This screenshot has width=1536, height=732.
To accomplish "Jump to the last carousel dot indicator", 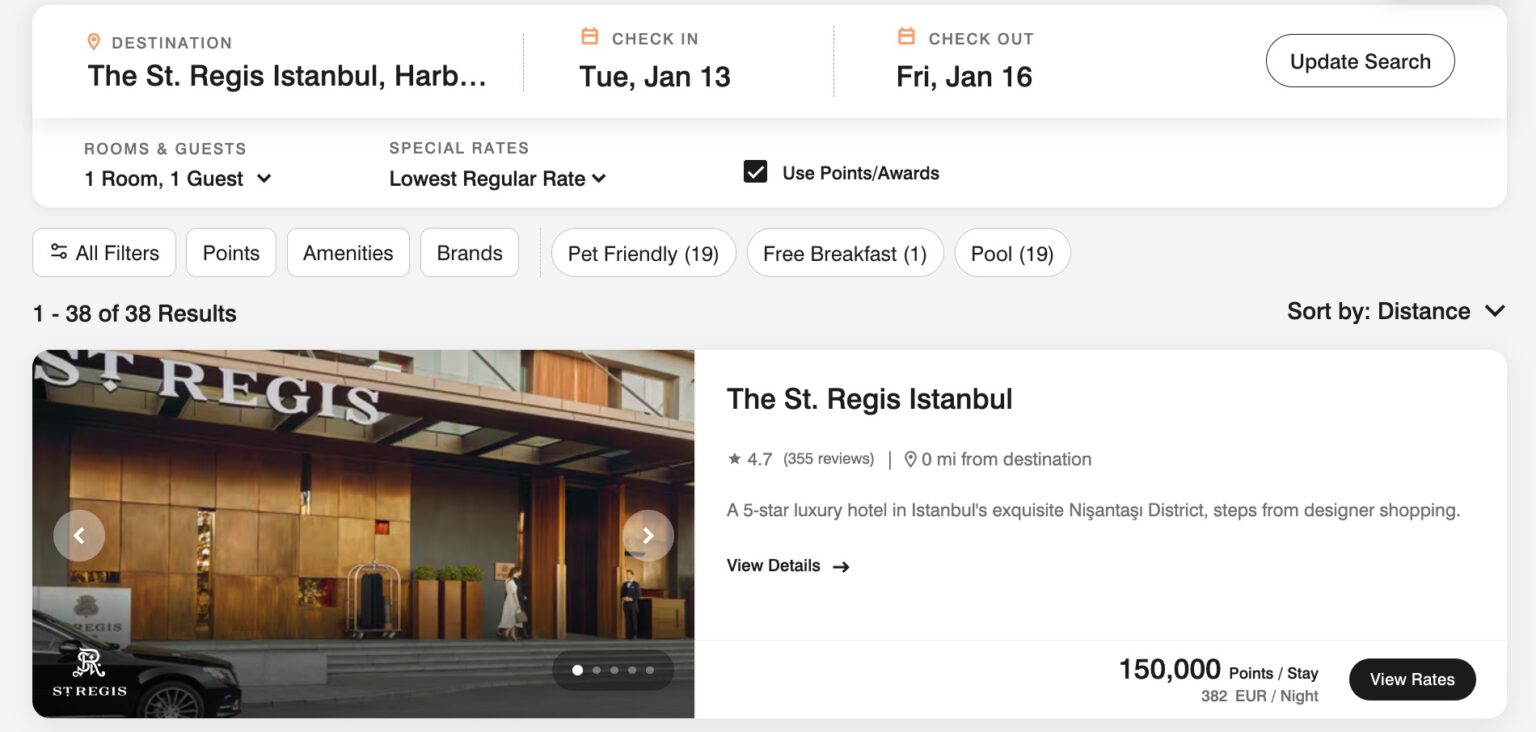I will 651,670.
